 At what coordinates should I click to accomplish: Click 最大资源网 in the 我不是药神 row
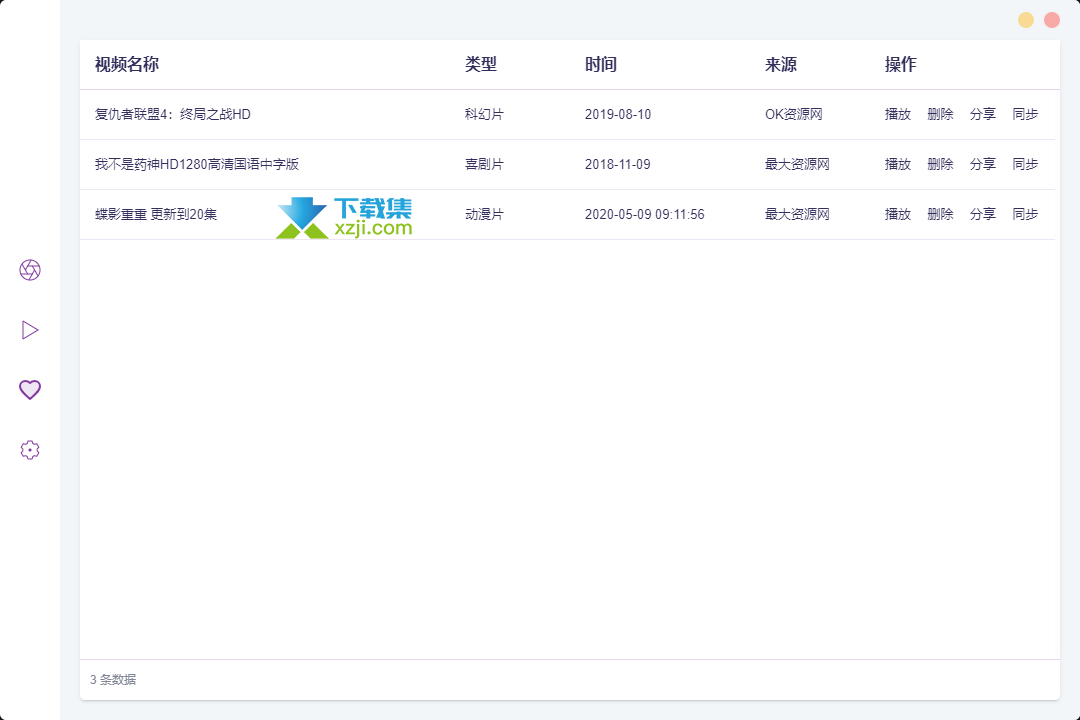pyautogui.click(x=797, y=164)
